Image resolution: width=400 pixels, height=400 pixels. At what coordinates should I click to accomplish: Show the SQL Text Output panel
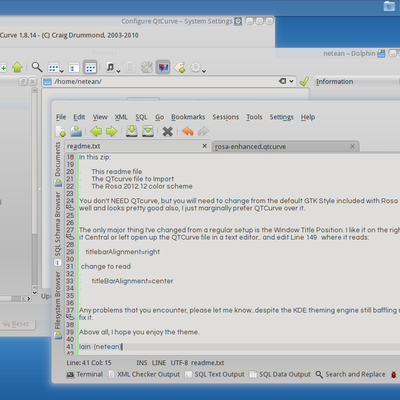point(215,374)
